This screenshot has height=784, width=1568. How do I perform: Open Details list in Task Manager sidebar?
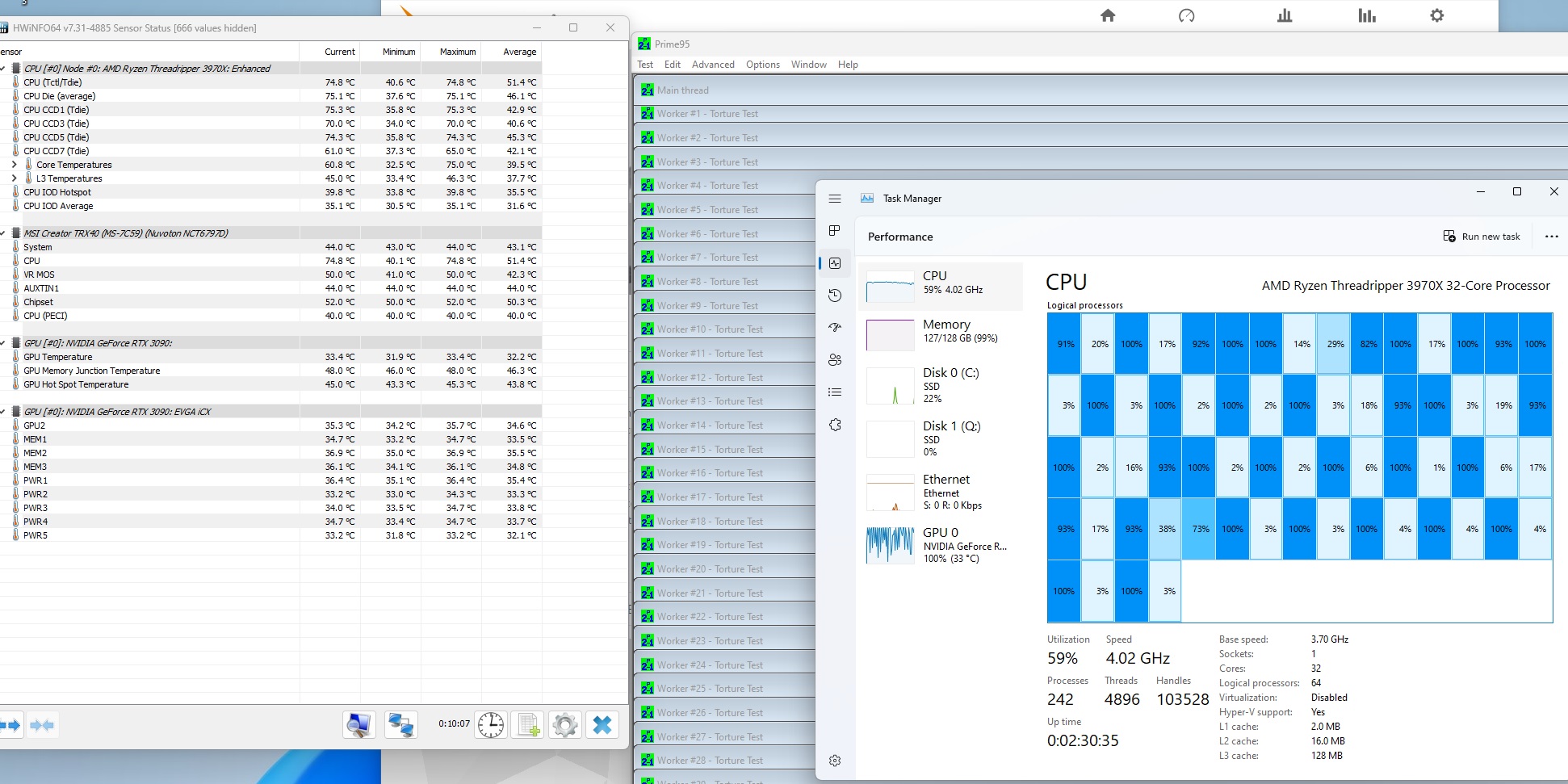point(835,392)
